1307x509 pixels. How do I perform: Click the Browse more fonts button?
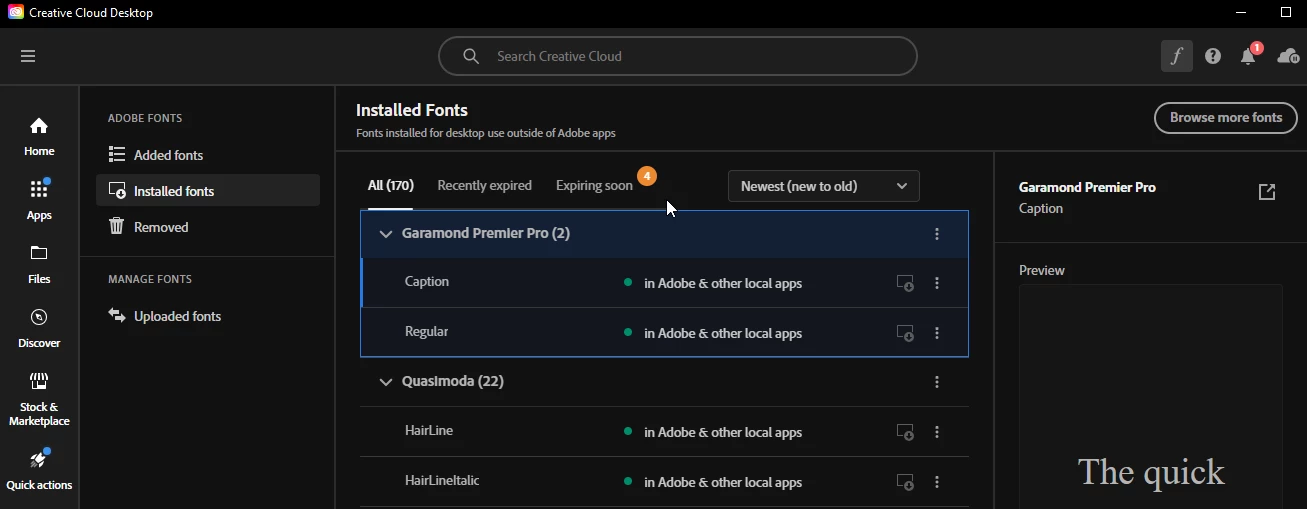pos(1225,118)
